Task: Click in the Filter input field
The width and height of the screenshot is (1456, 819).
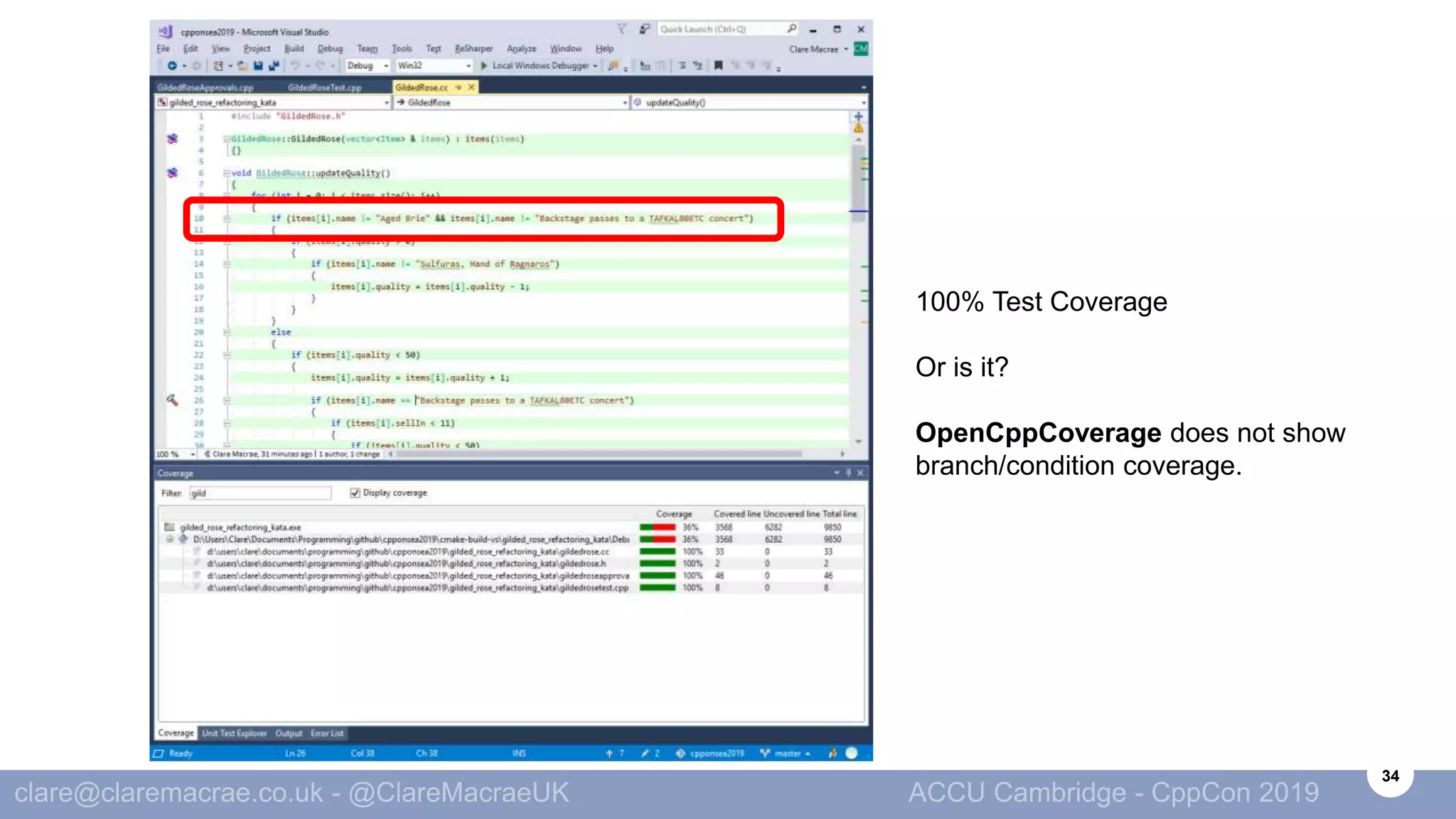Action: 260,493
